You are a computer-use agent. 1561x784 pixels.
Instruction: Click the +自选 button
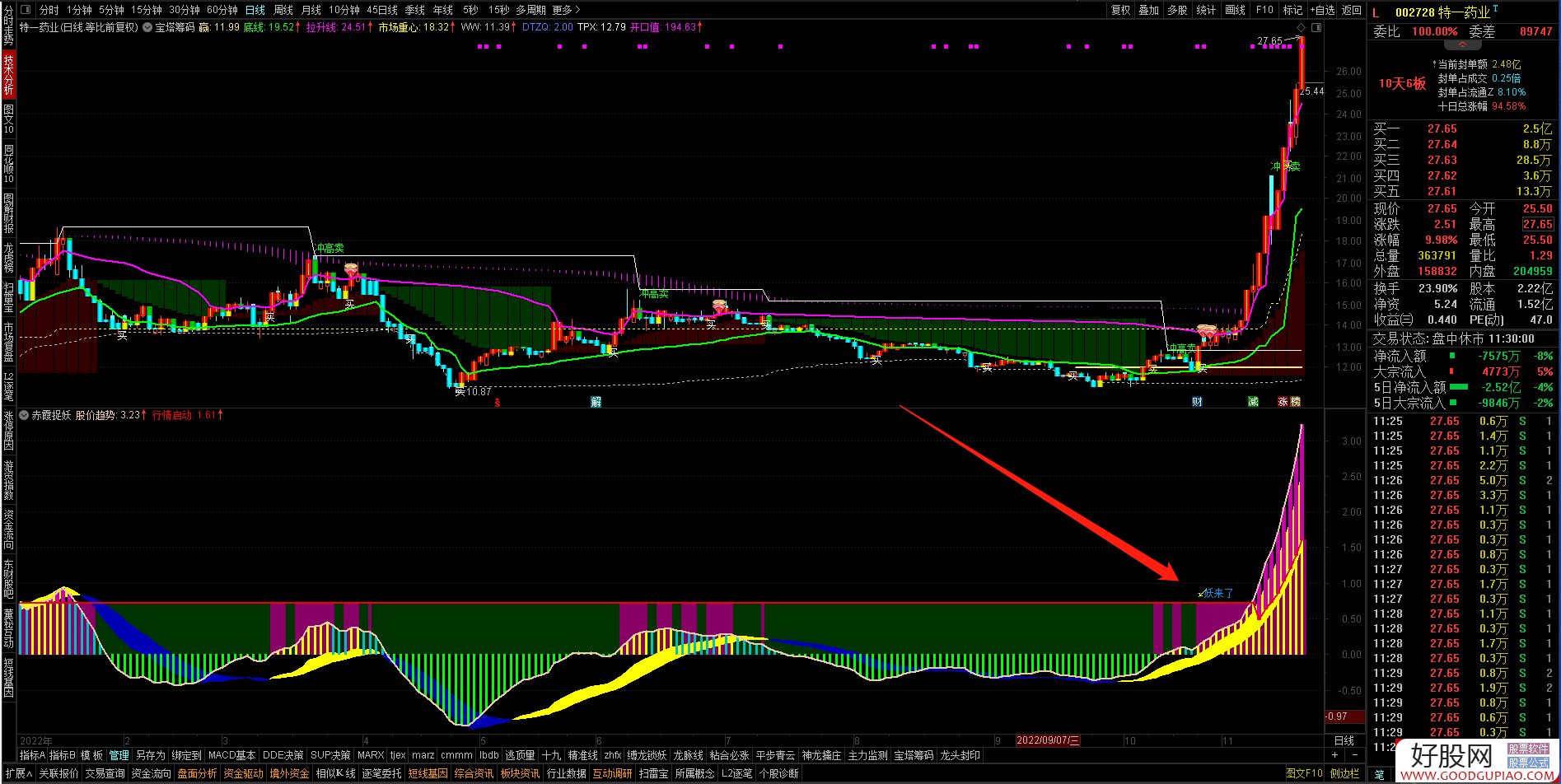1322,10
